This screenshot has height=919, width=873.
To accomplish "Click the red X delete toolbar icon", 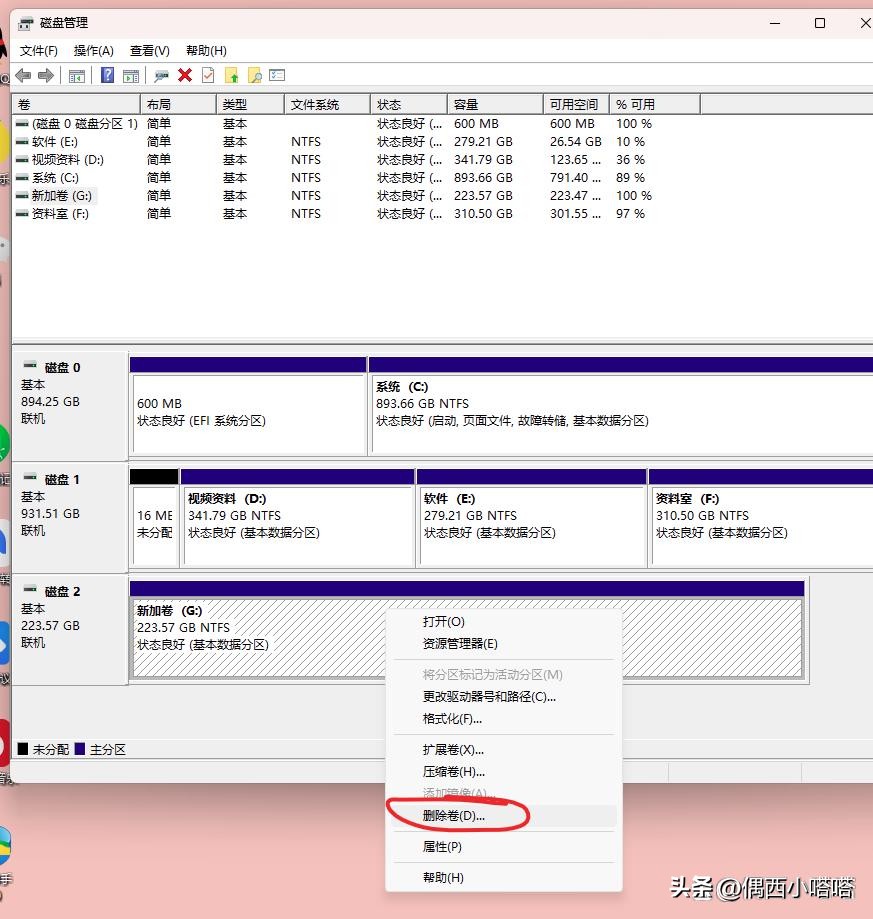I will pyautogui.click(x=185, y=75).
